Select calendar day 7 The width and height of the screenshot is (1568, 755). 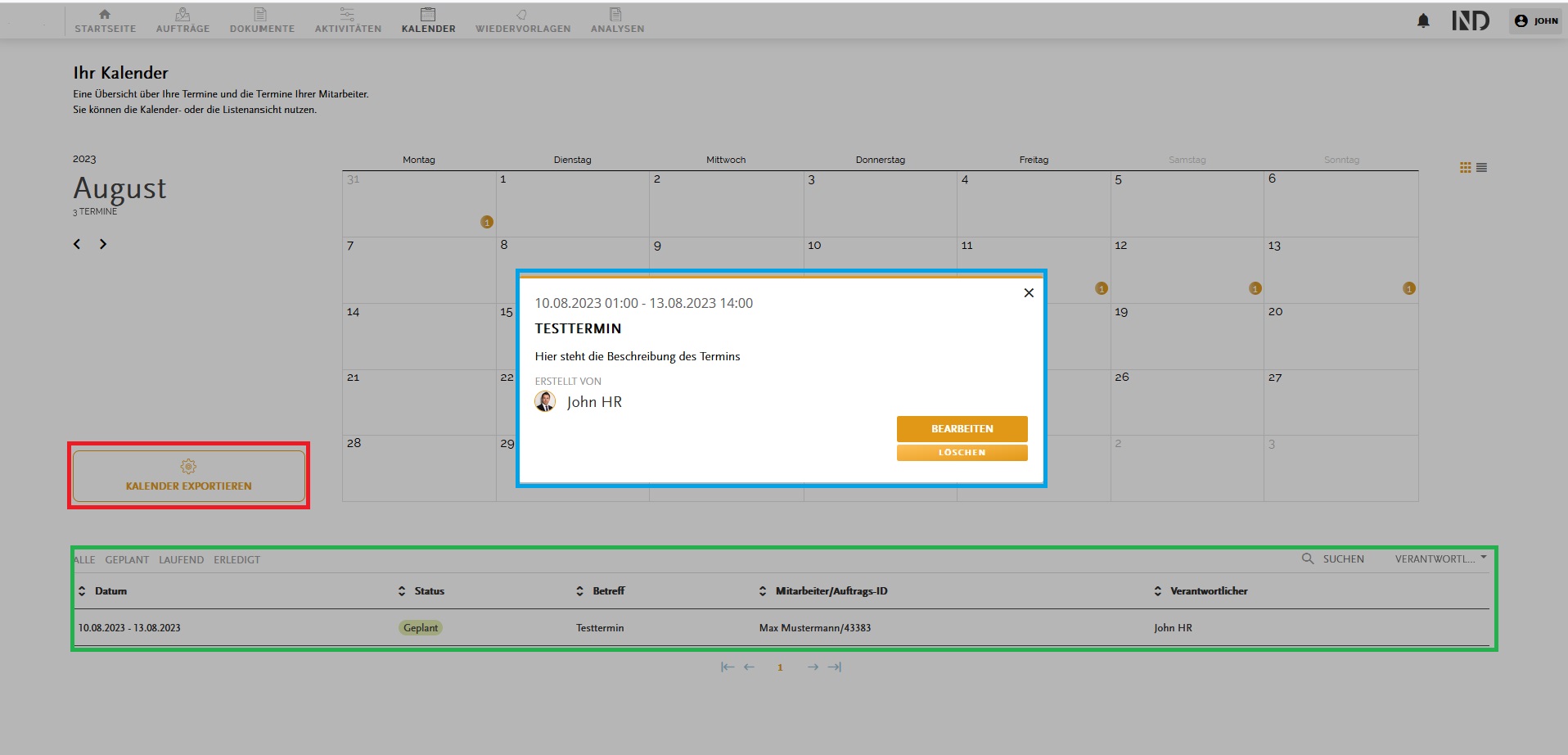[x=419, y=270]
